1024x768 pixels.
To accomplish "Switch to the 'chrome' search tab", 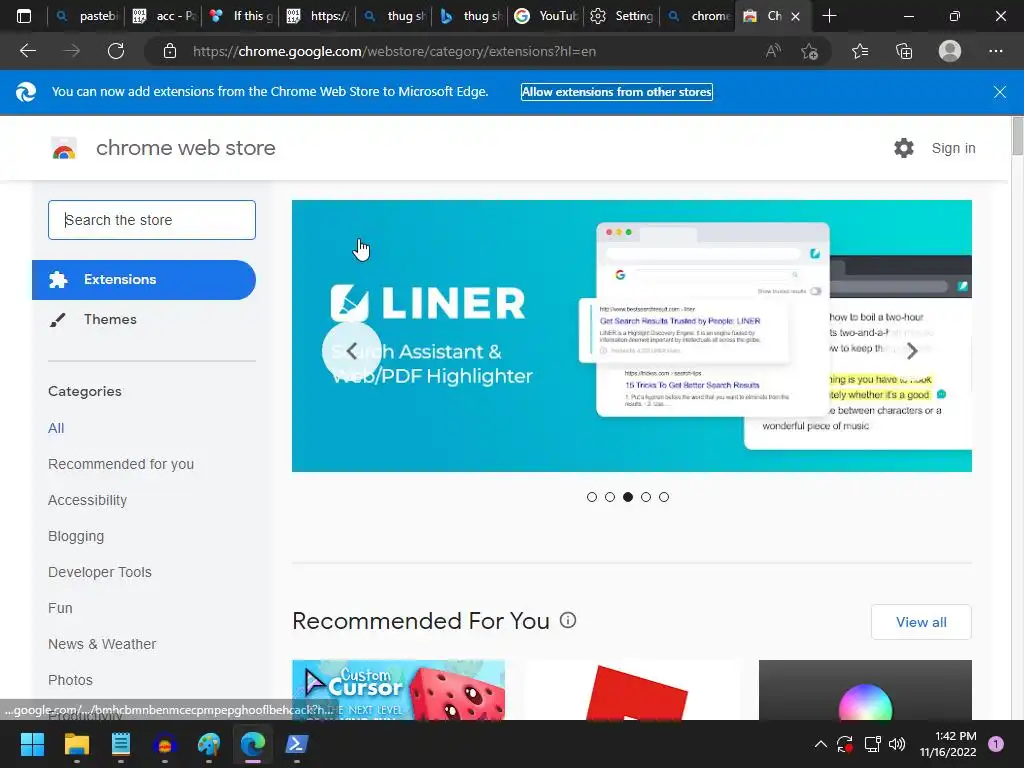I will click(699, 16).
